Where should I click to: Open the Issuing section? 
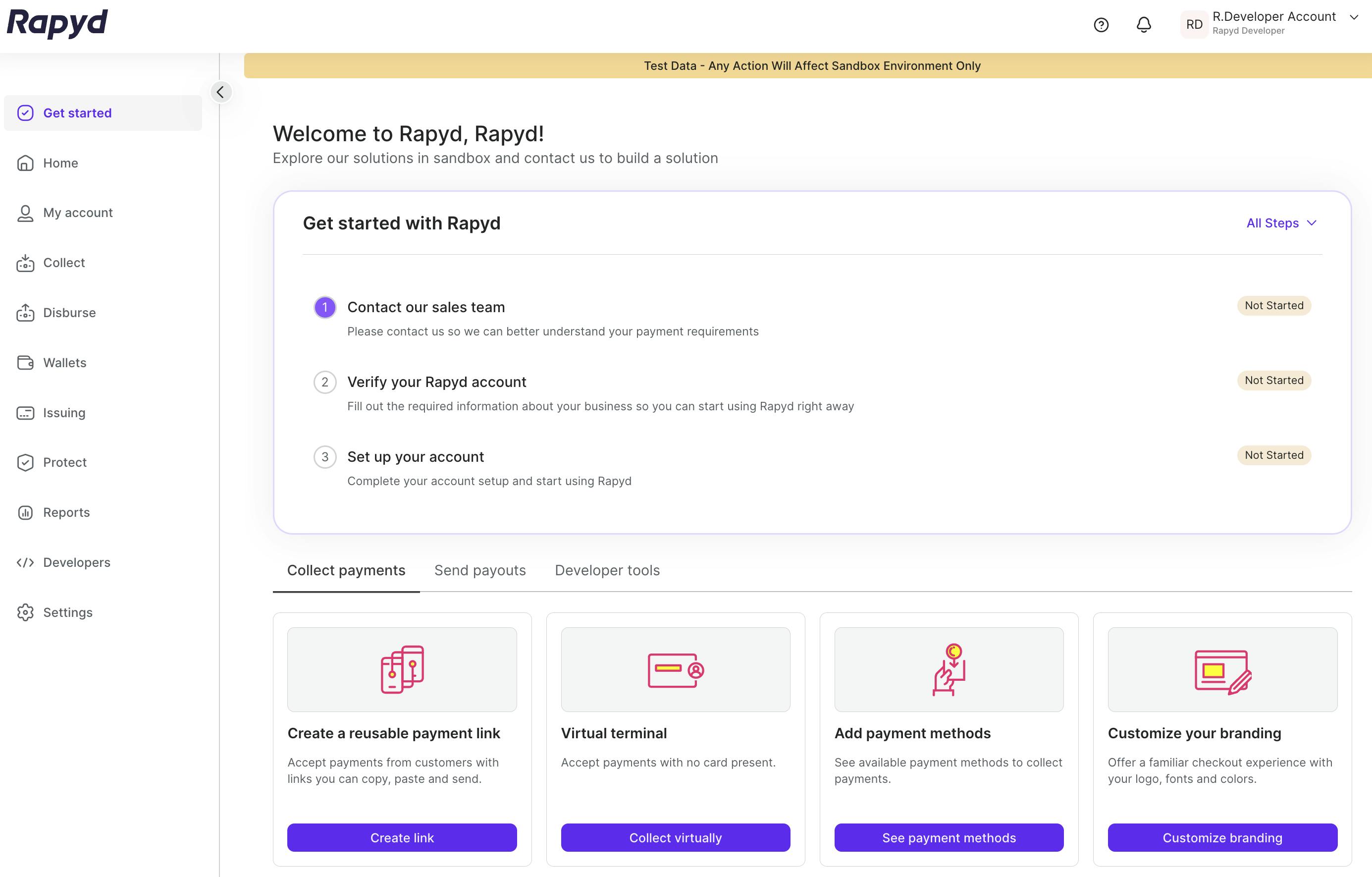(64, 413)
